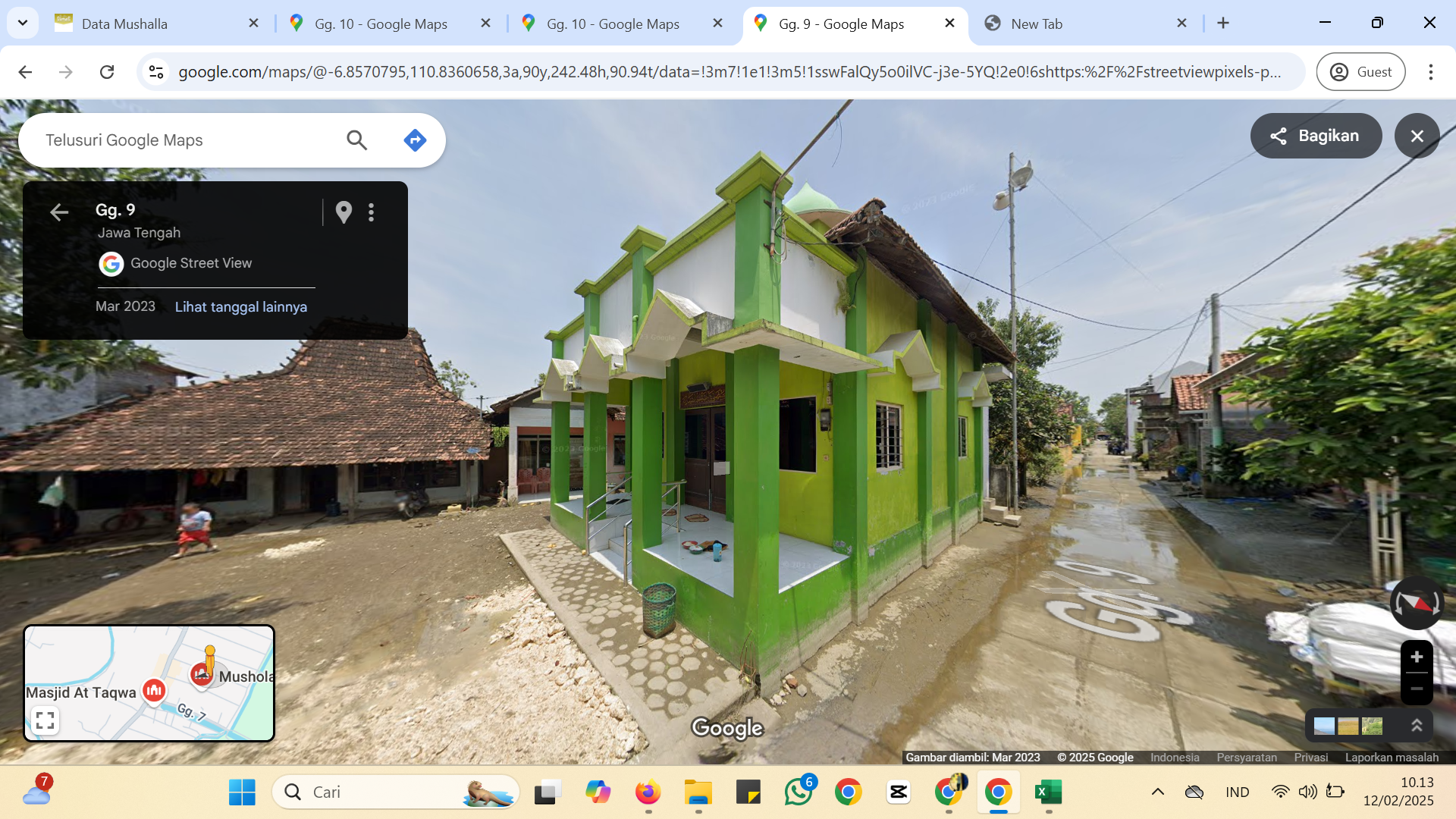
Task: Open the three-dot options in Street View panel
Action: point(371,212)
